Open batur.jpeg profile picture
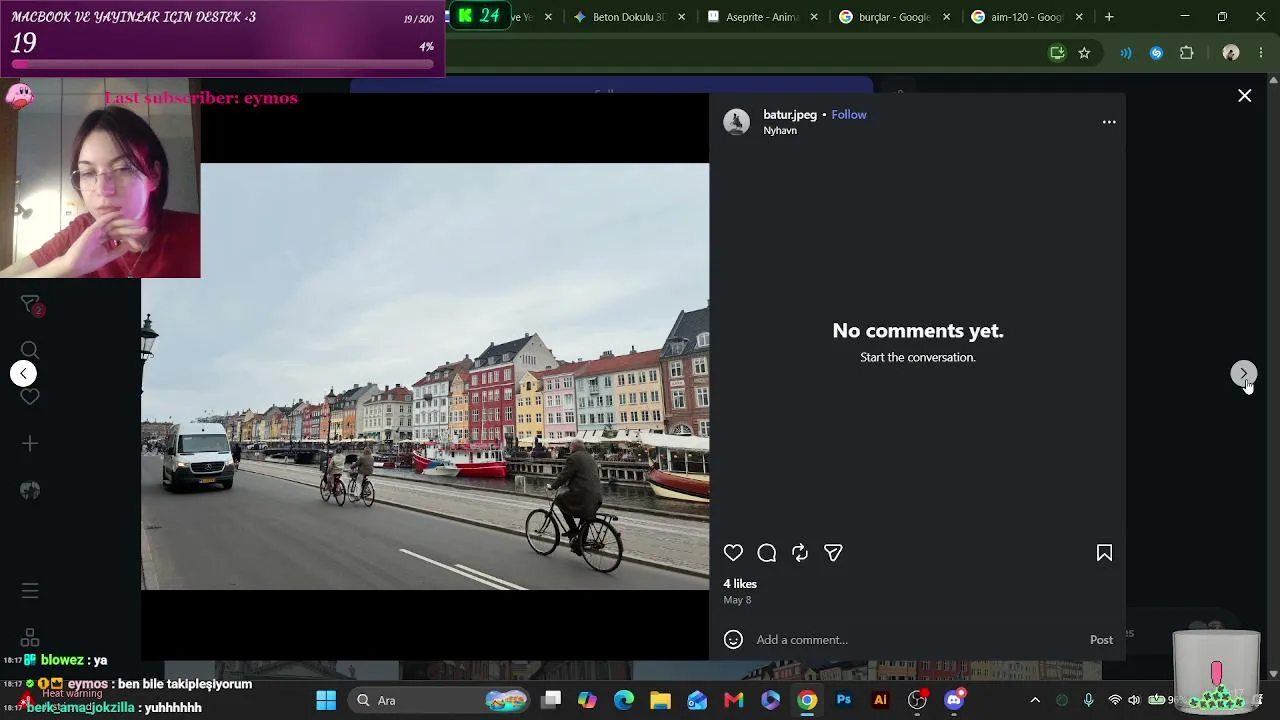The height and width of the screenshot is (720, 1280). (x=736, y=122)
